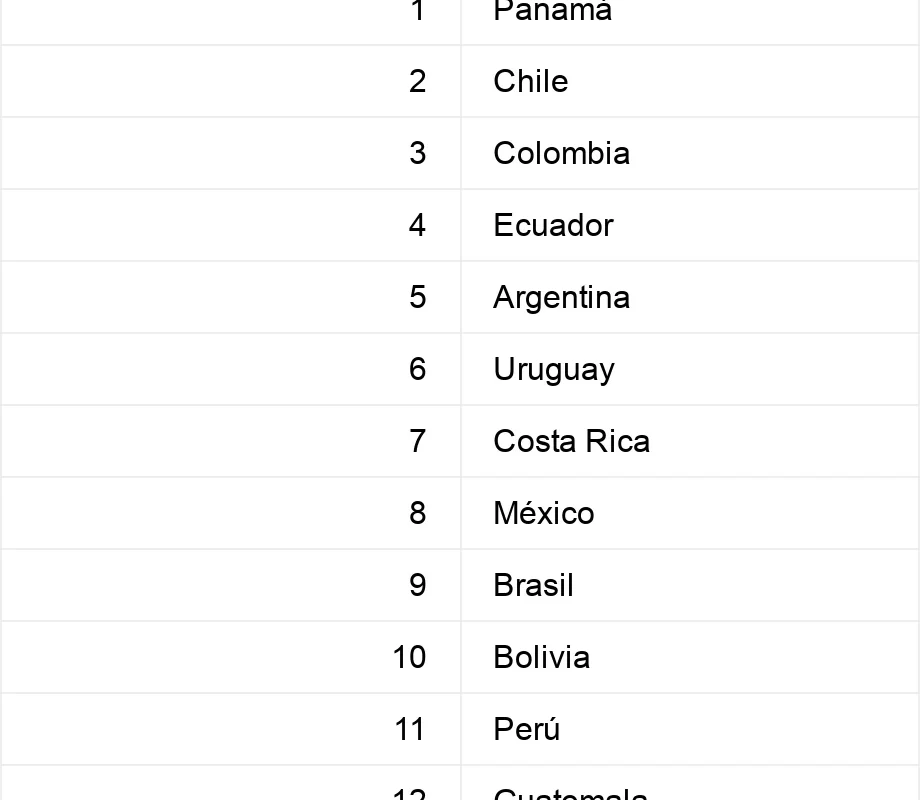Image resolution: width=920 pixels, height=800 pixels.
Task: Select the rank number 10 cell
Action: tap(231, 657)
